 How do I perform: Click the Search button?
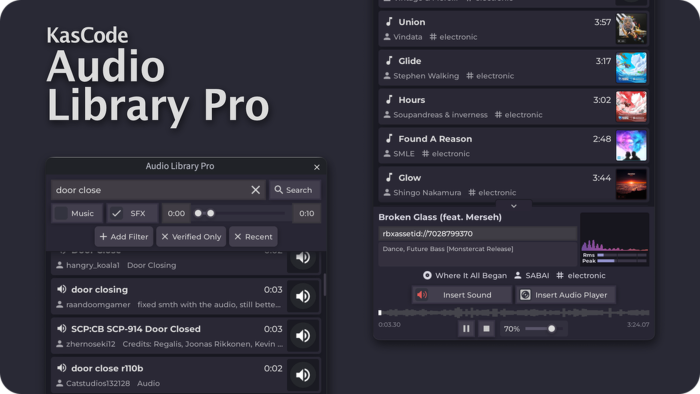(294, 190)
